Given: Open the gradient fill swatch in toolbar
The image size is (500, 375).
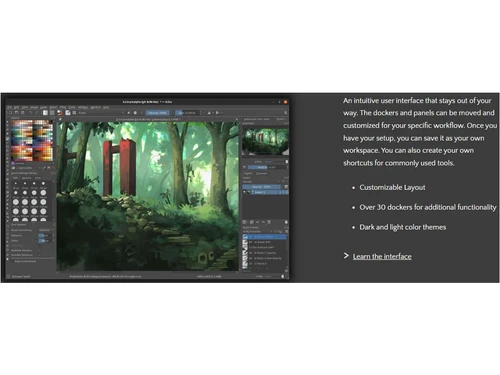Looking at the screenshot, I should click(x=45, y=113).
